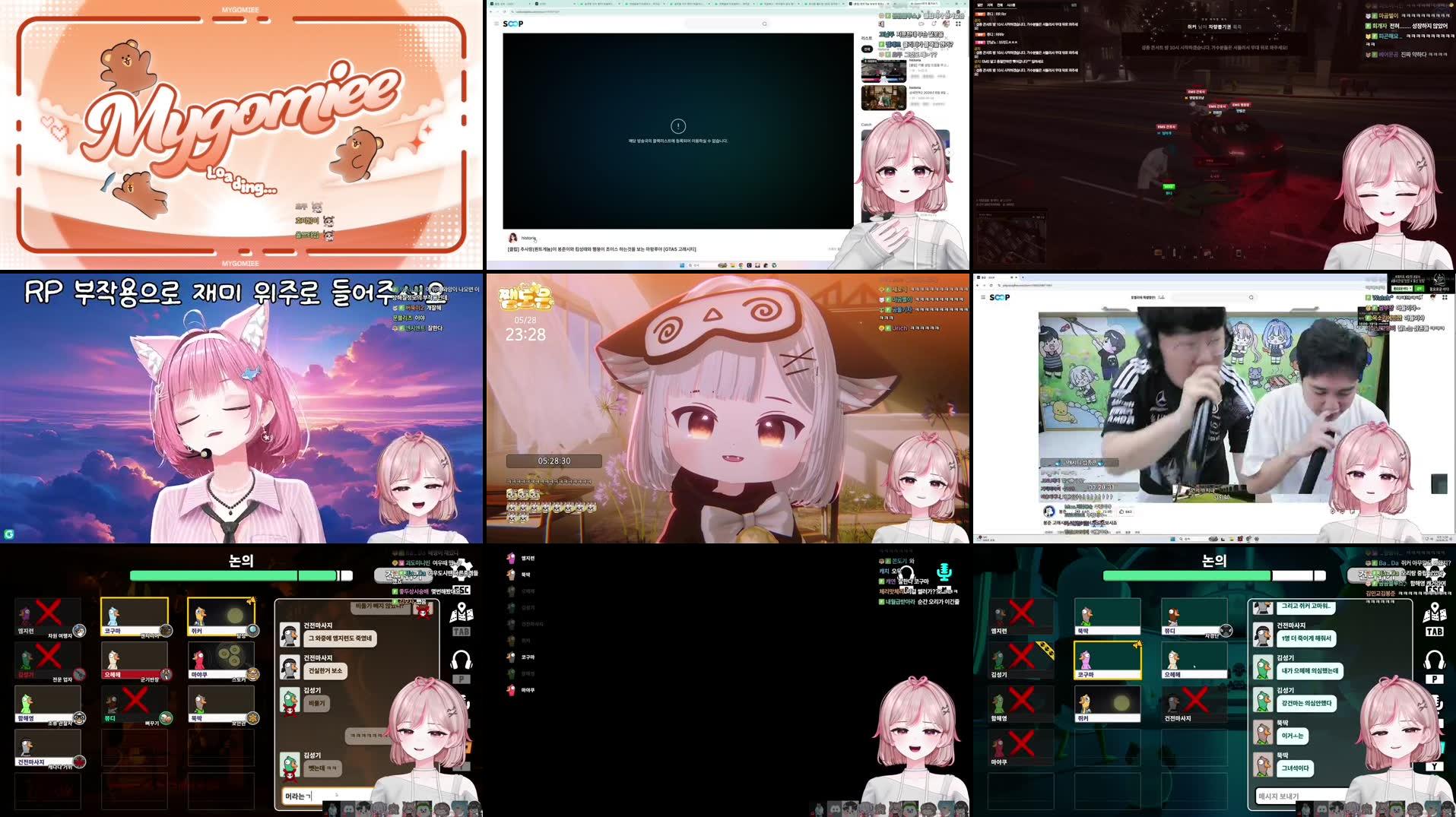Click the '내가 오해해 의심했는데' chat bubble
Image resolution: width=1456 pixels, height=817 pixels.
(1310, 671)
